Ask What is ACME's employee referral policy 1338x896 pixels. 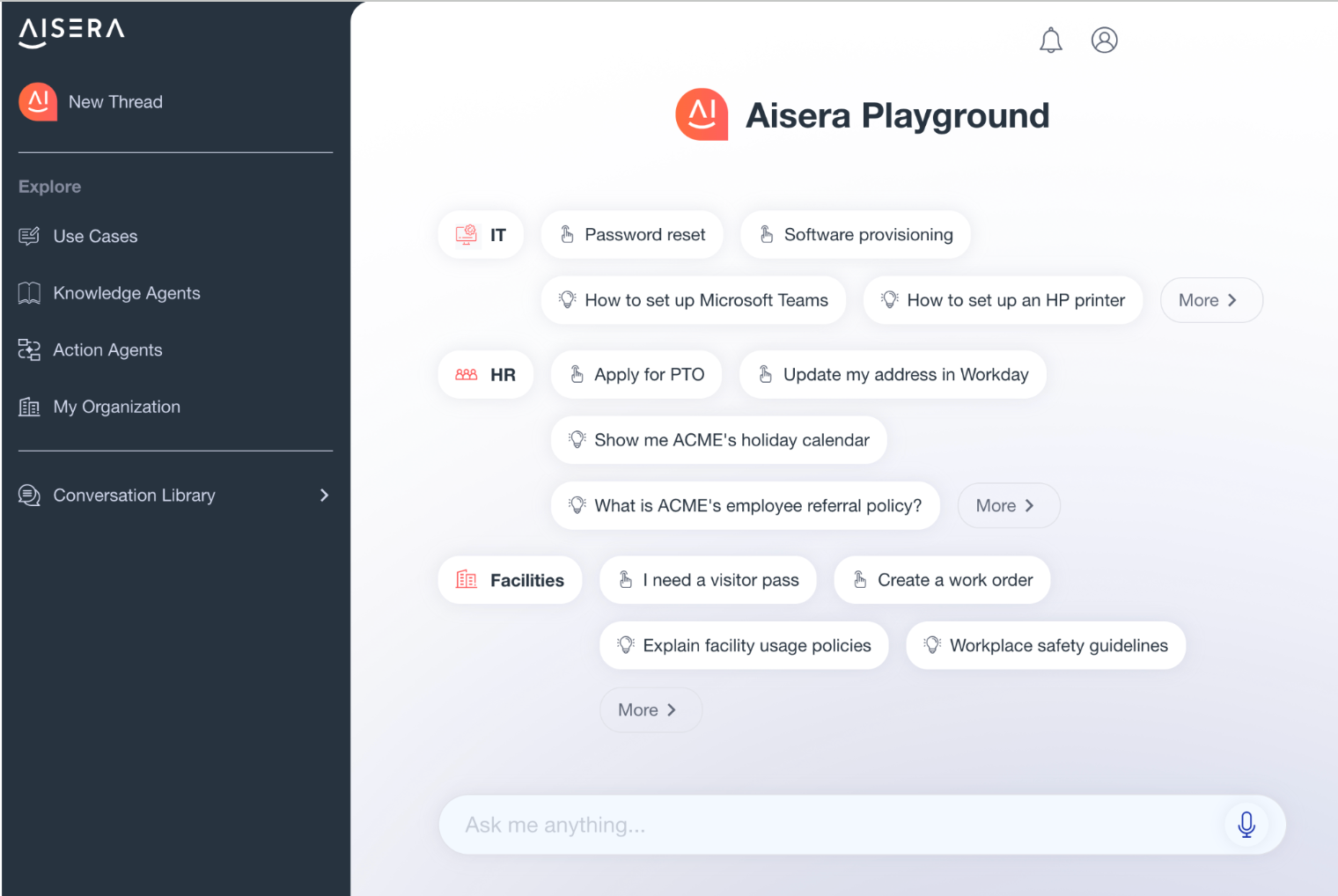tap(746, 505)
